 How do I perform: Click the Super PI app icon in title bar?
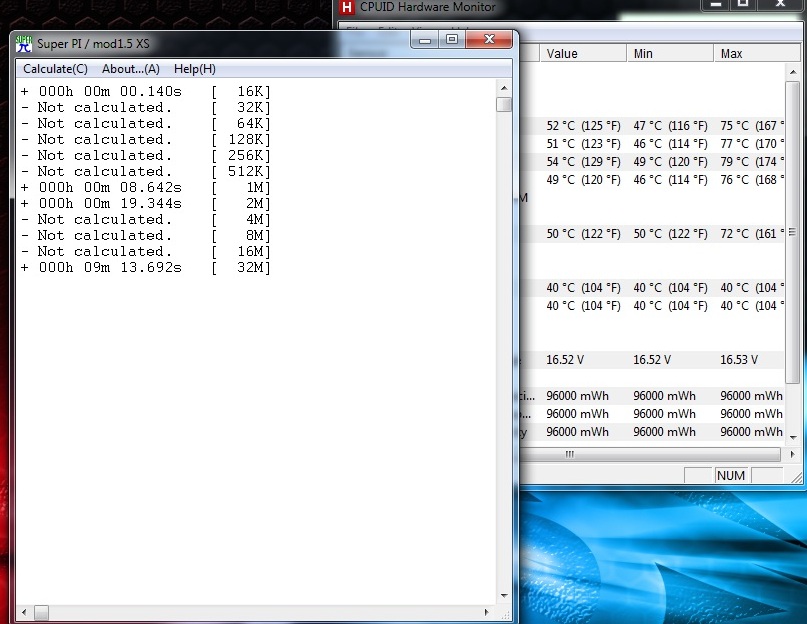point(24,44)
